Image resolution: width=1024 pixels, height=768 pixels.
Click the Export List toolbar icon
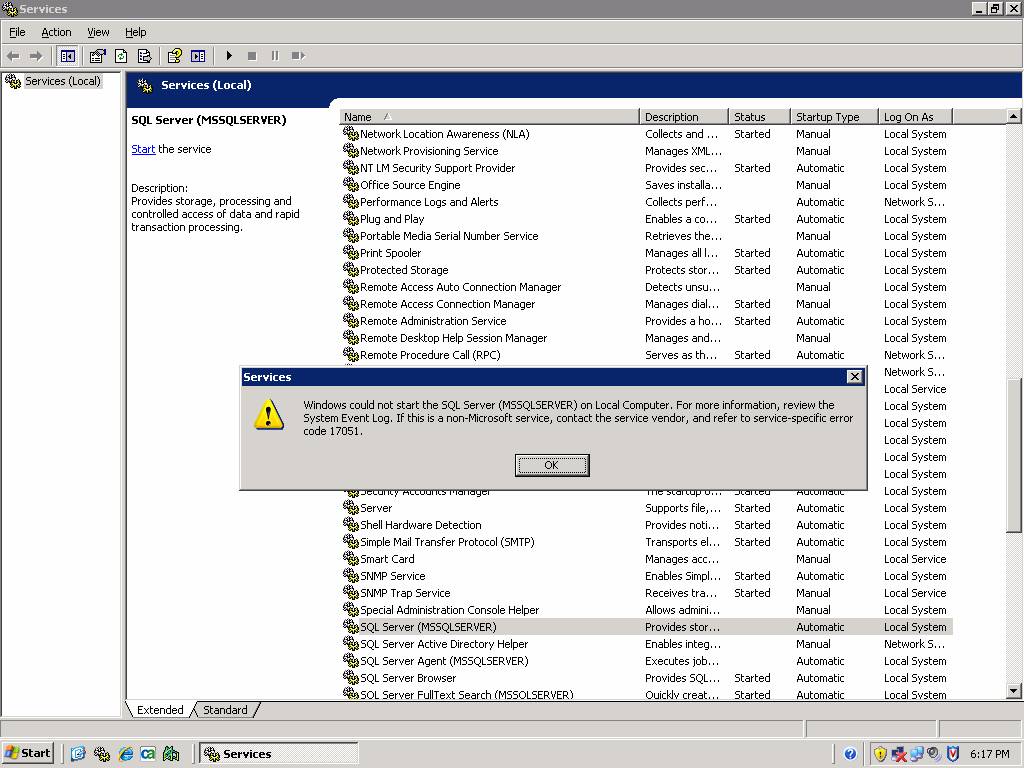pyautogui.click(x=144, y=56)
